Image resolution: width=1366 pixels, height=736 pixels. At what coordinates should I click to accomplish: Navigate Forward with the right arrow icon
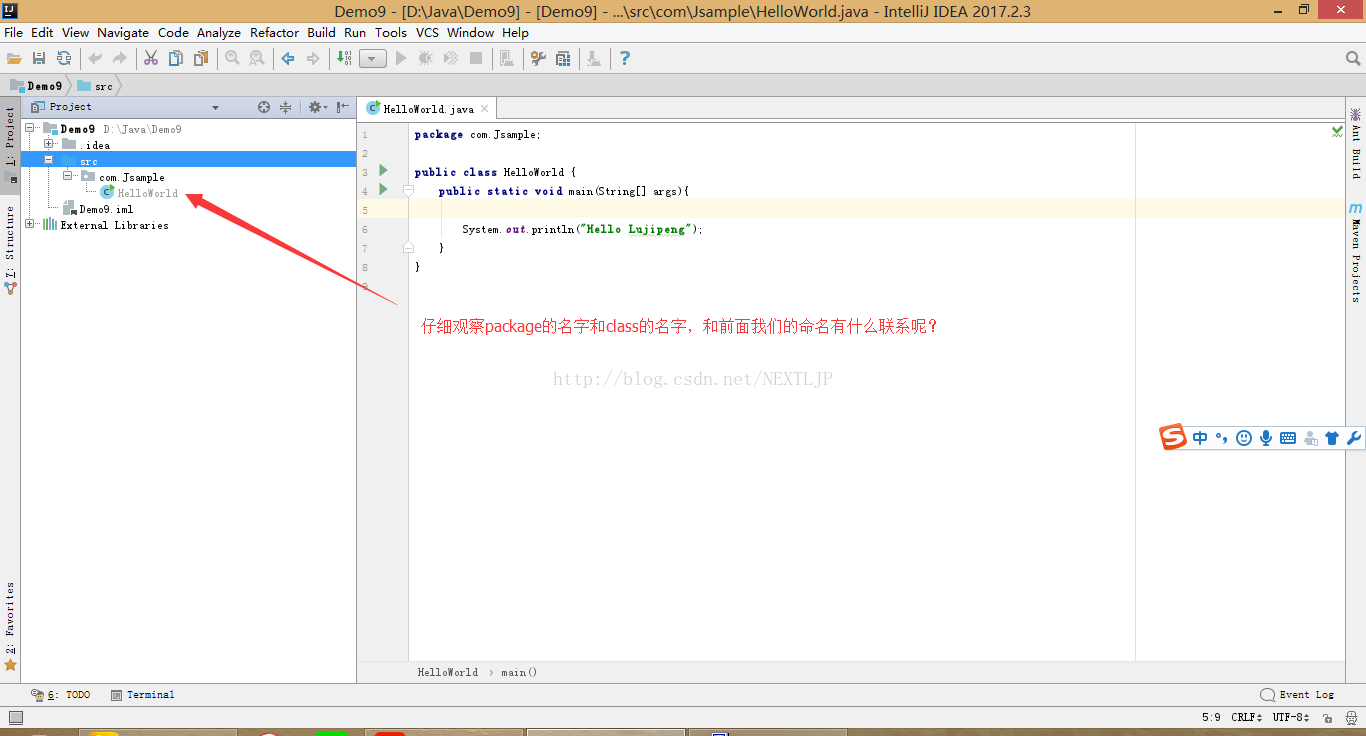(x=313, y=58)
